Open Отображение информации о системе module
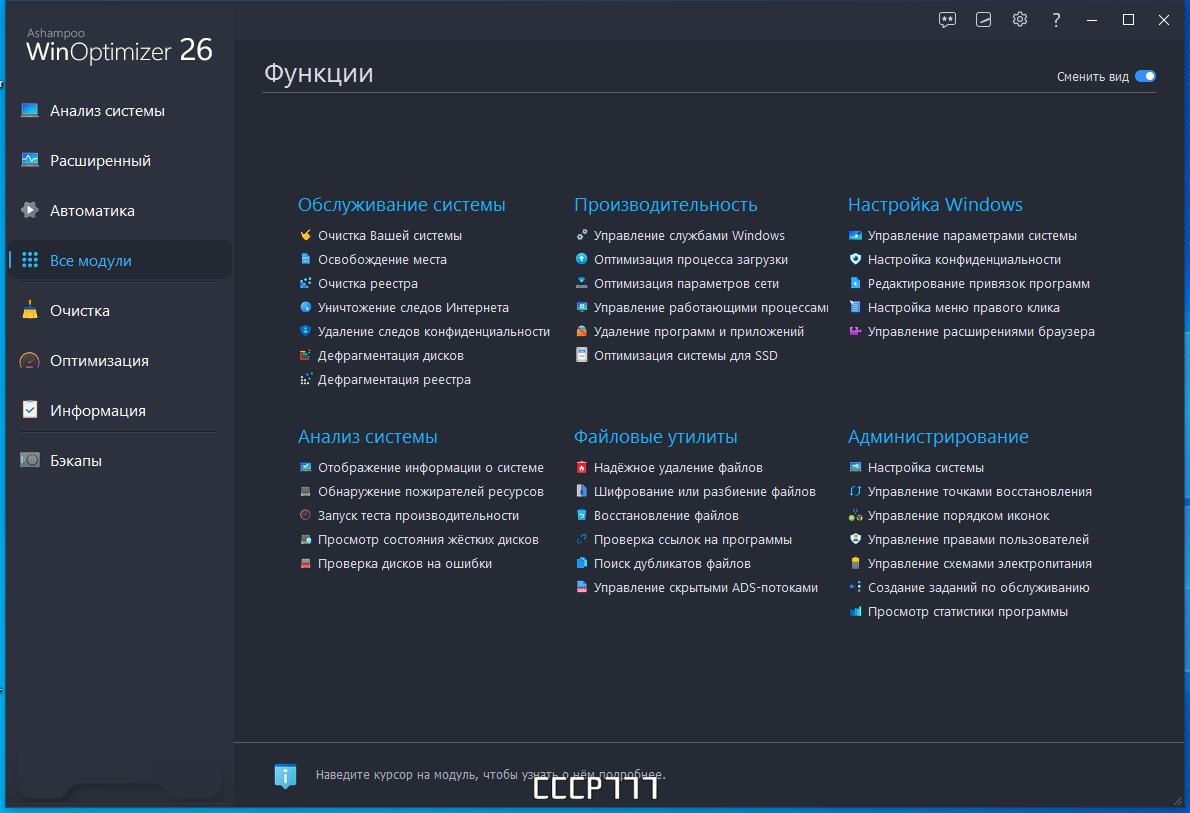The width and height of the screenshot is (1190, 813). (430, 468)
